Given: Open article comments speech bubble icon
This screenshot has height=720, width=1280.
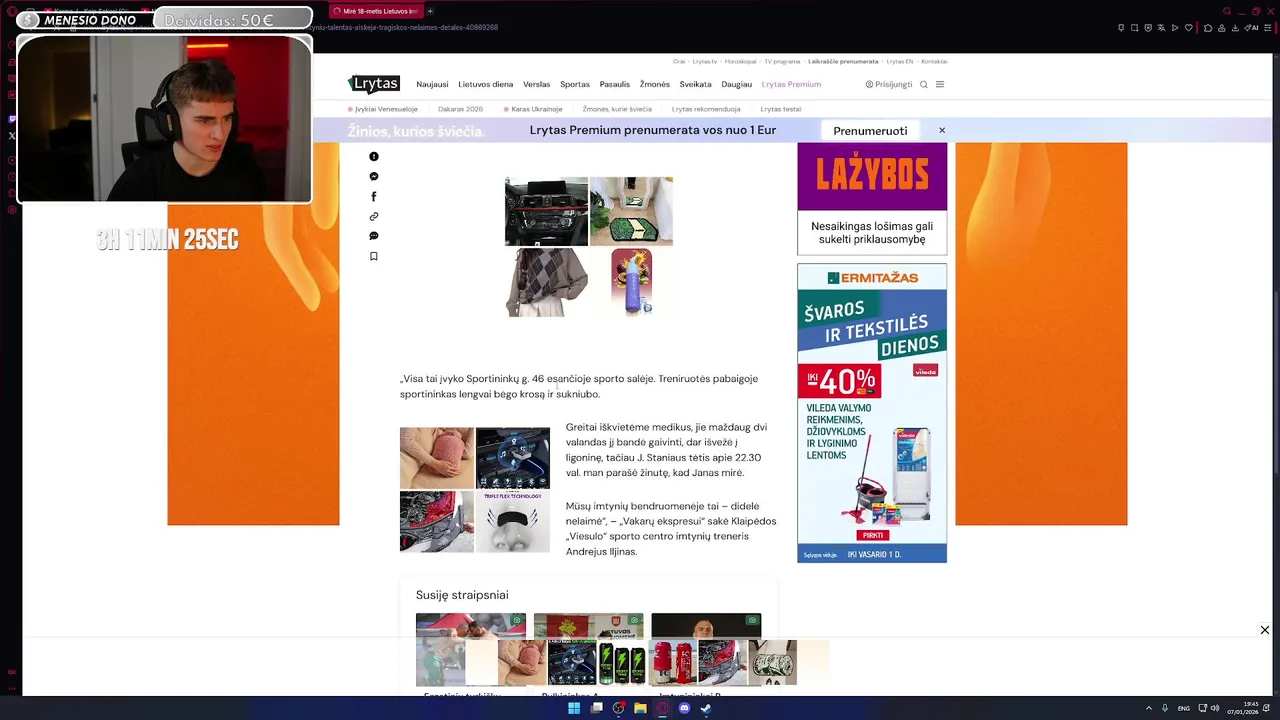Looking at the screenshot, I should click(x=374, y=237).
